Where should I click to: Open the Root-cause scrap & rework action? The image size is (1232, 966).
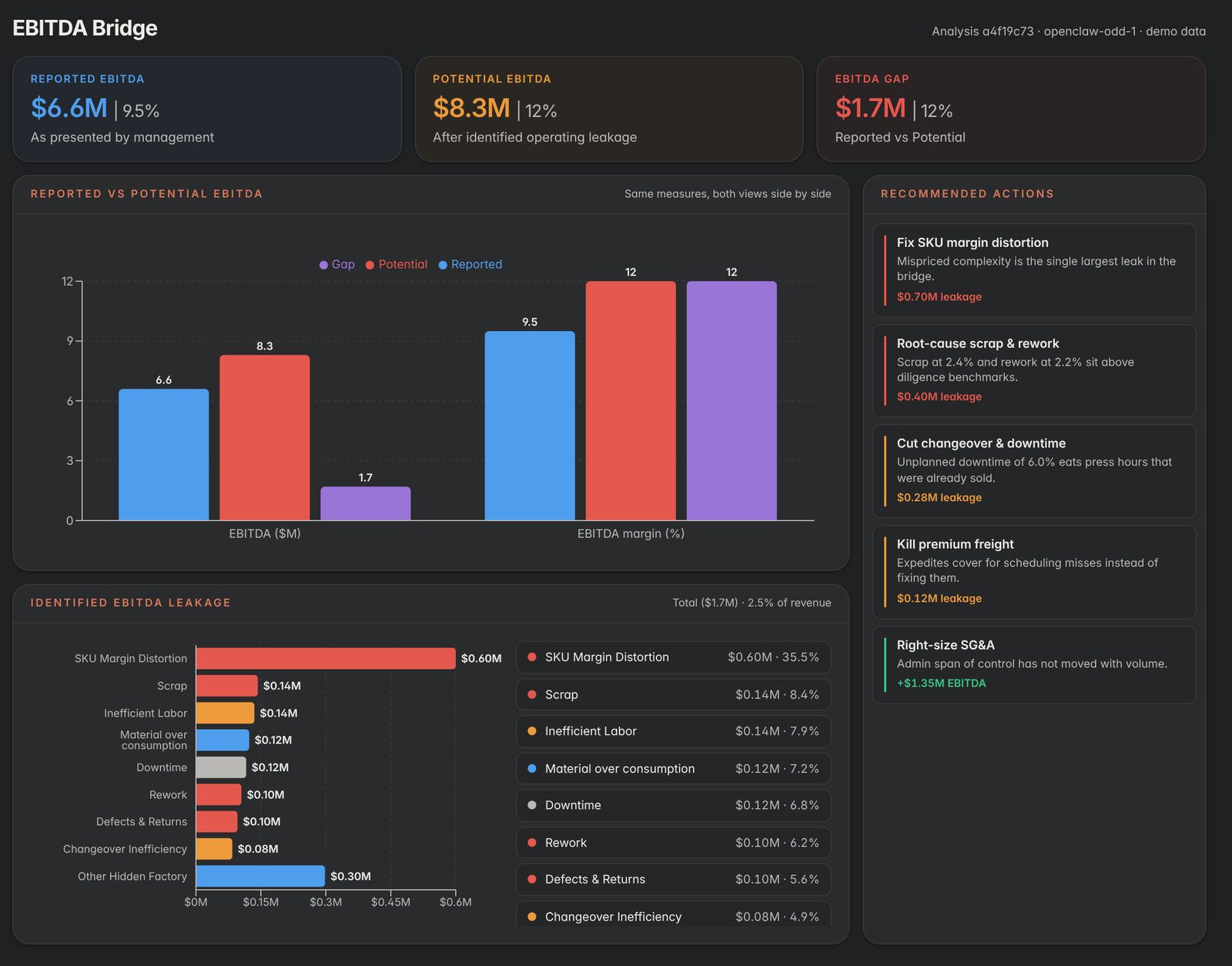[1034, 371]
